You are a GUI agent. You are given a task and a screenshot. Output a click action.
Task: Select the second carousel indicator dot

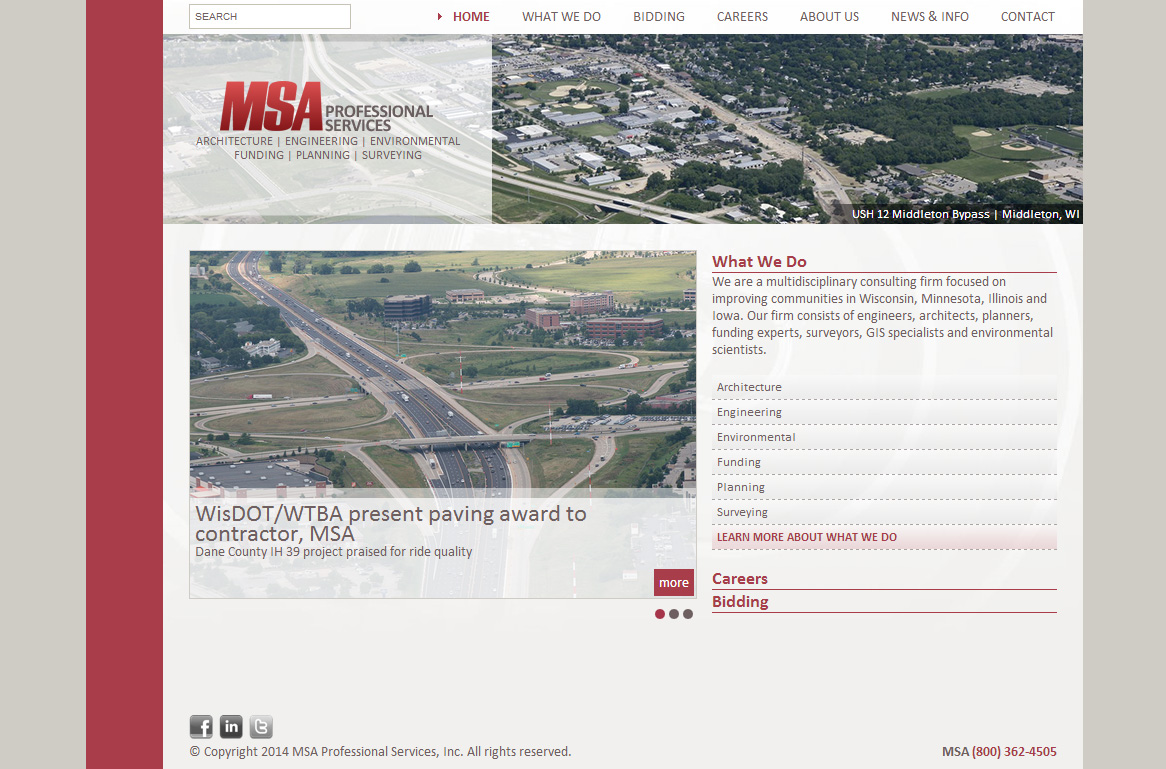pos(673,614)
